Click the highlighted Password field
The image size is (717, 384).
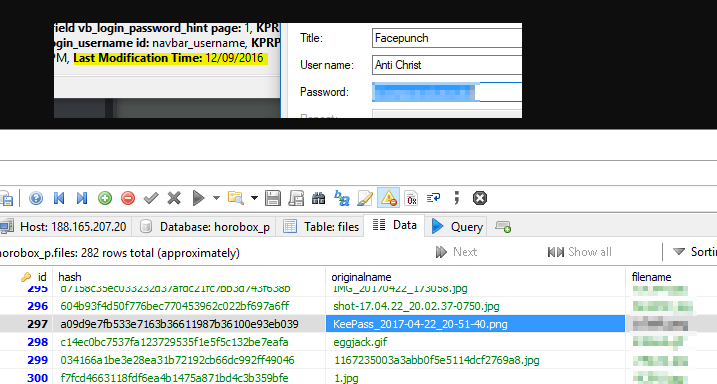tap(447, 92)
